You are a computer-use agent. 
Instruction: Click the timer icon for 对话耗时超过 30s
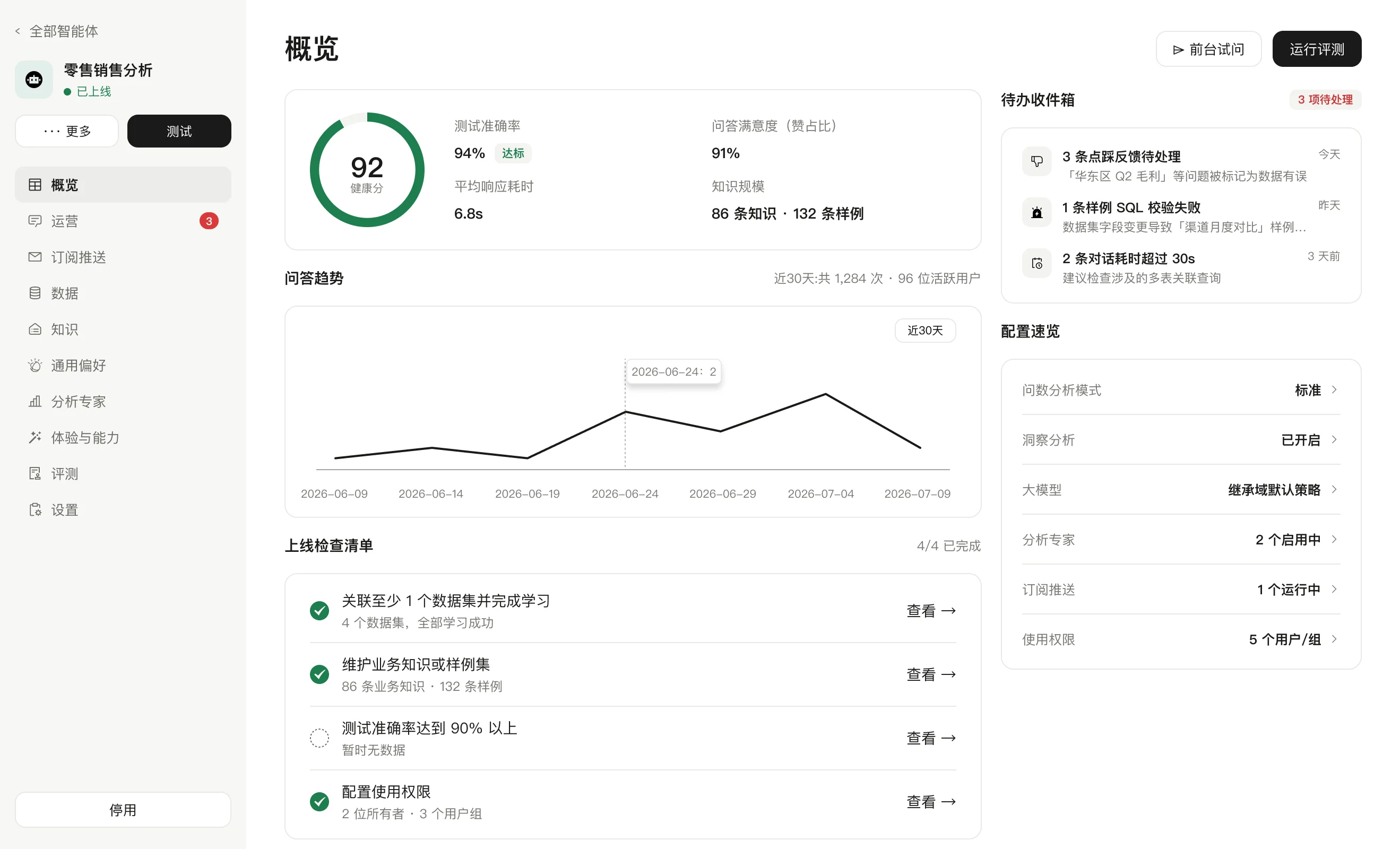coord(1037,263)
